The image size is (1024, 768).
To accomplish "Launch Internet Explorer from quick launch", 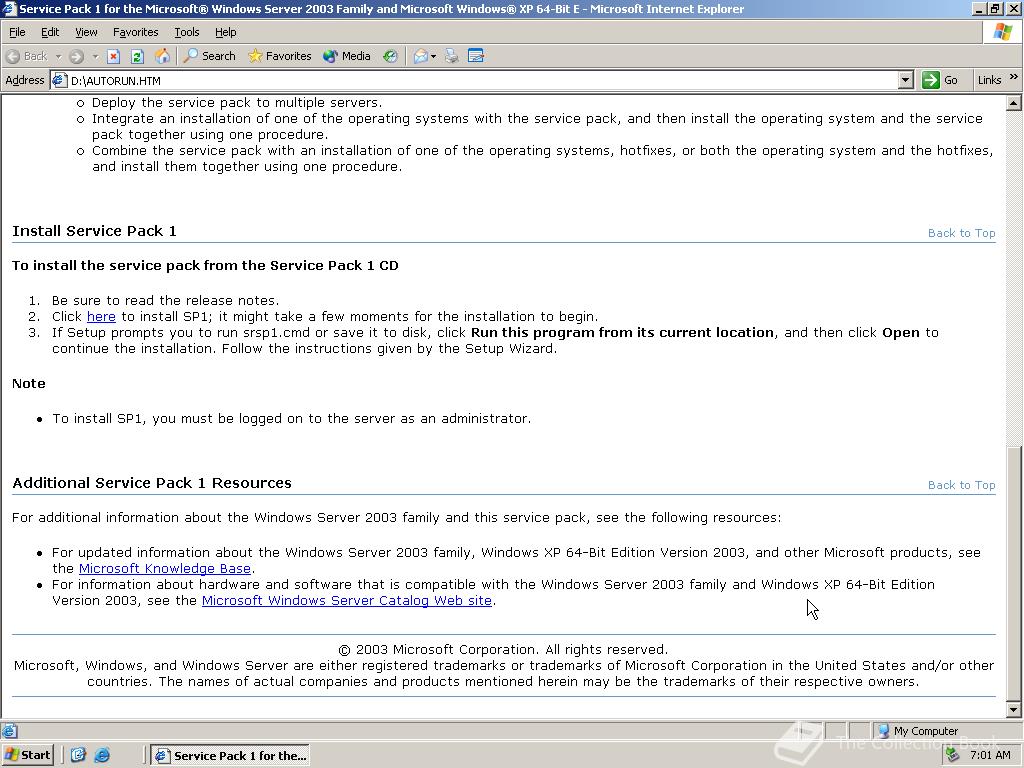I will pyautogui.click(x=102, y=755).
